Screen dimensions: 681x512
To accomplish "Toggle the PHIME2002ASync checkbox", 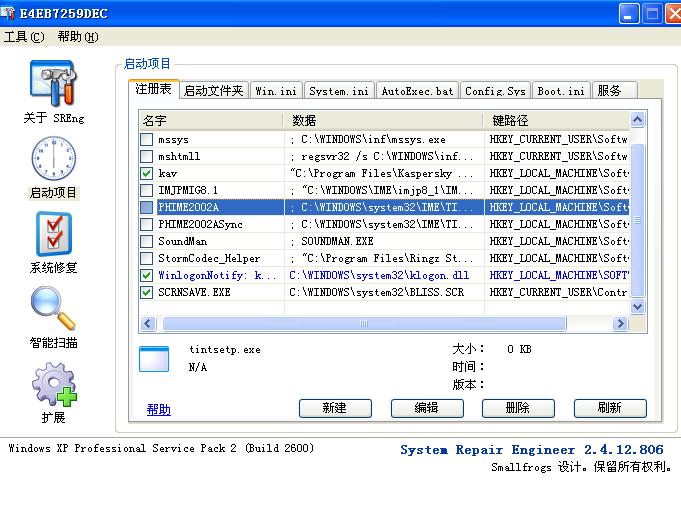I will 147,224.
